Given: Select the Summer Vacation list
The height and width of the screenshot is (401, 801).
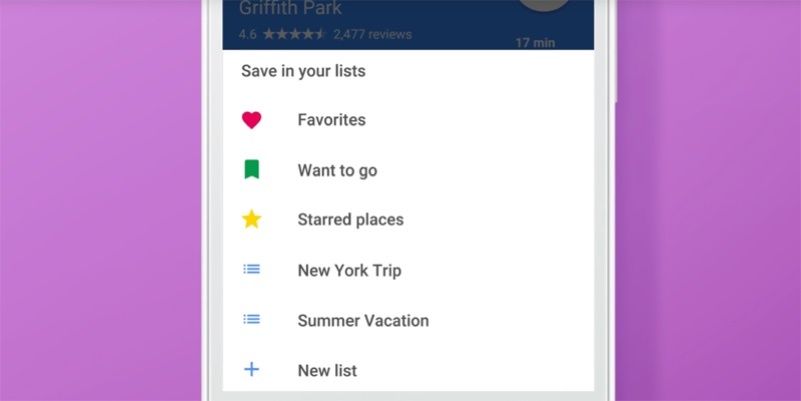Looking at the screenshot, I should [363, 321].
